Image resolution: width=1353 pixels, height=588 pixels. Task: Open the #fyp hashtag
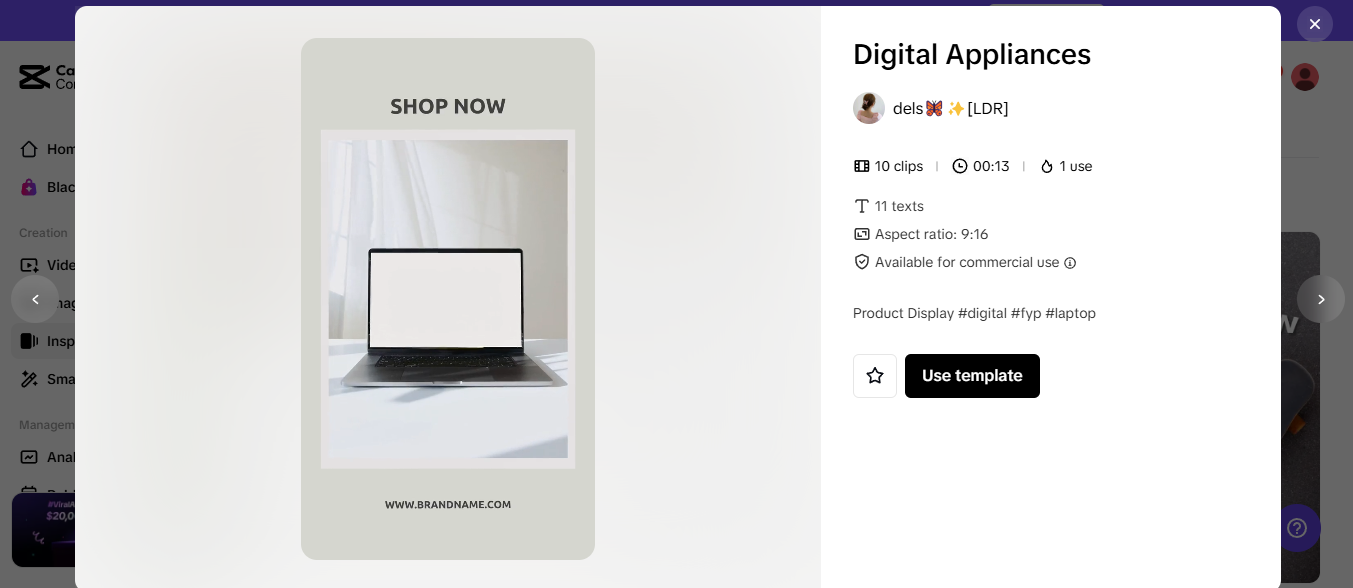(1026, 313)
